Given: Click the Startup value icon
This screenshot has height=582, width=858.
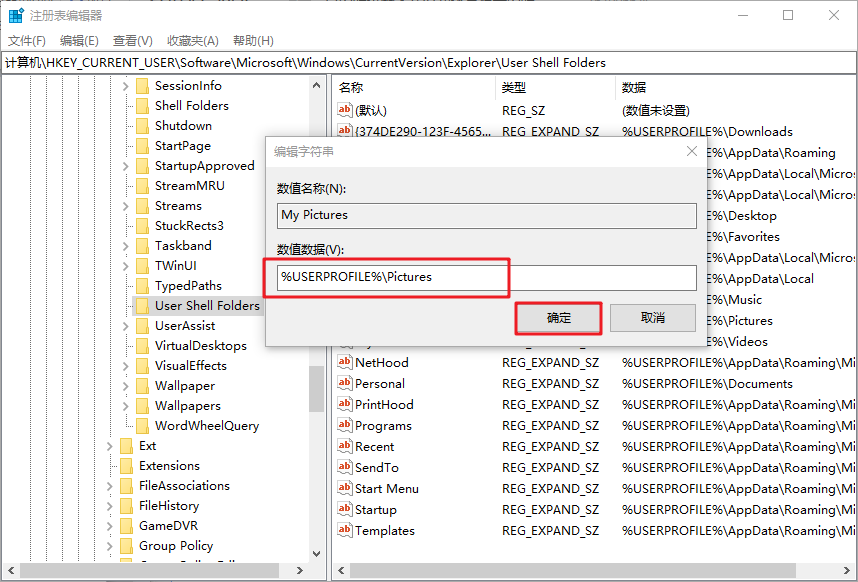Looking at the screenshot, I should point(345,510).
